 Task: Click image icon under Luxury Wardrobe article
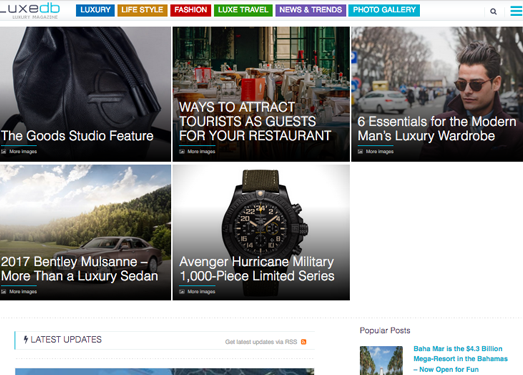360,151
